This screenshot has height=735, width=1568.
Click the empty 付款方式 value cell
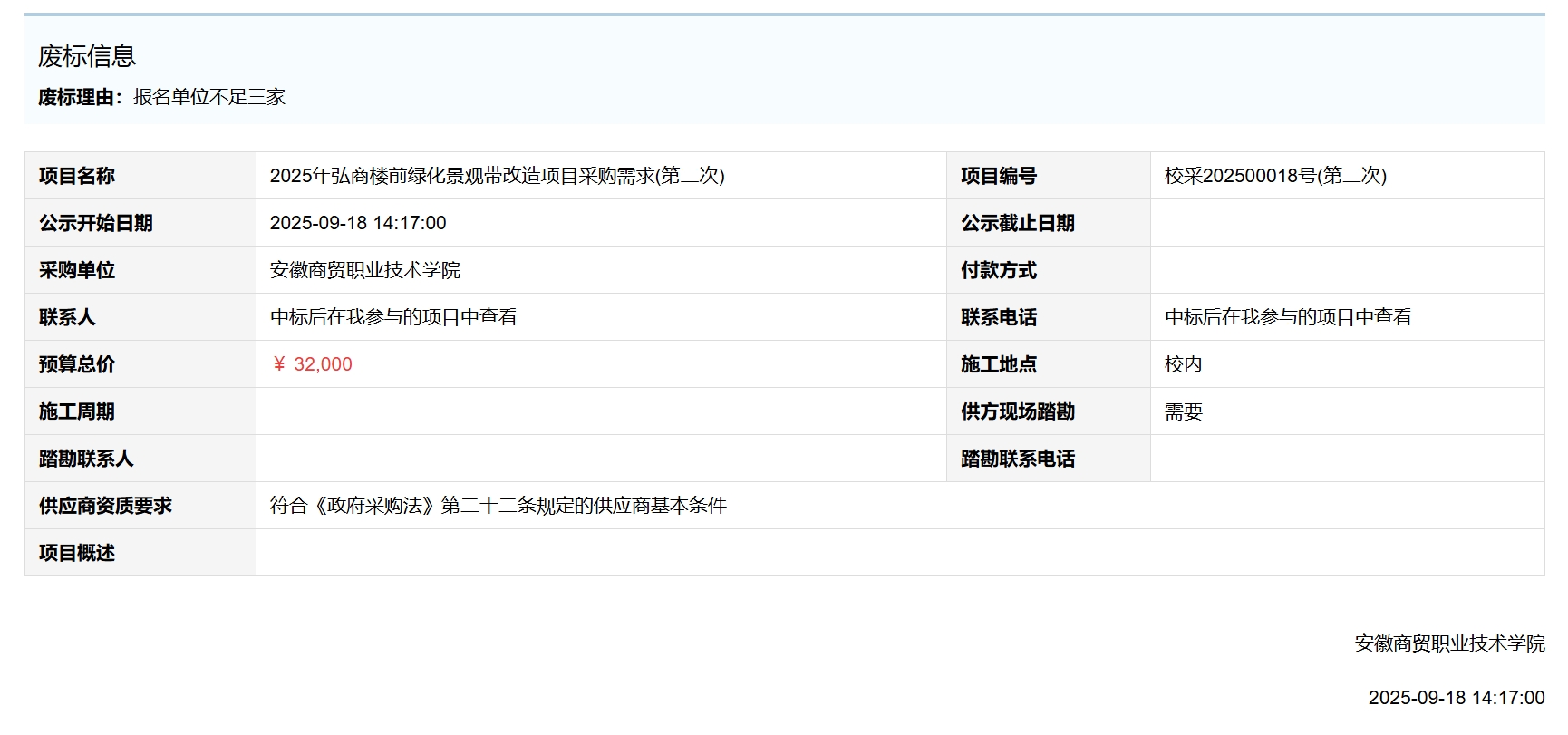[x=1347, y=270]
